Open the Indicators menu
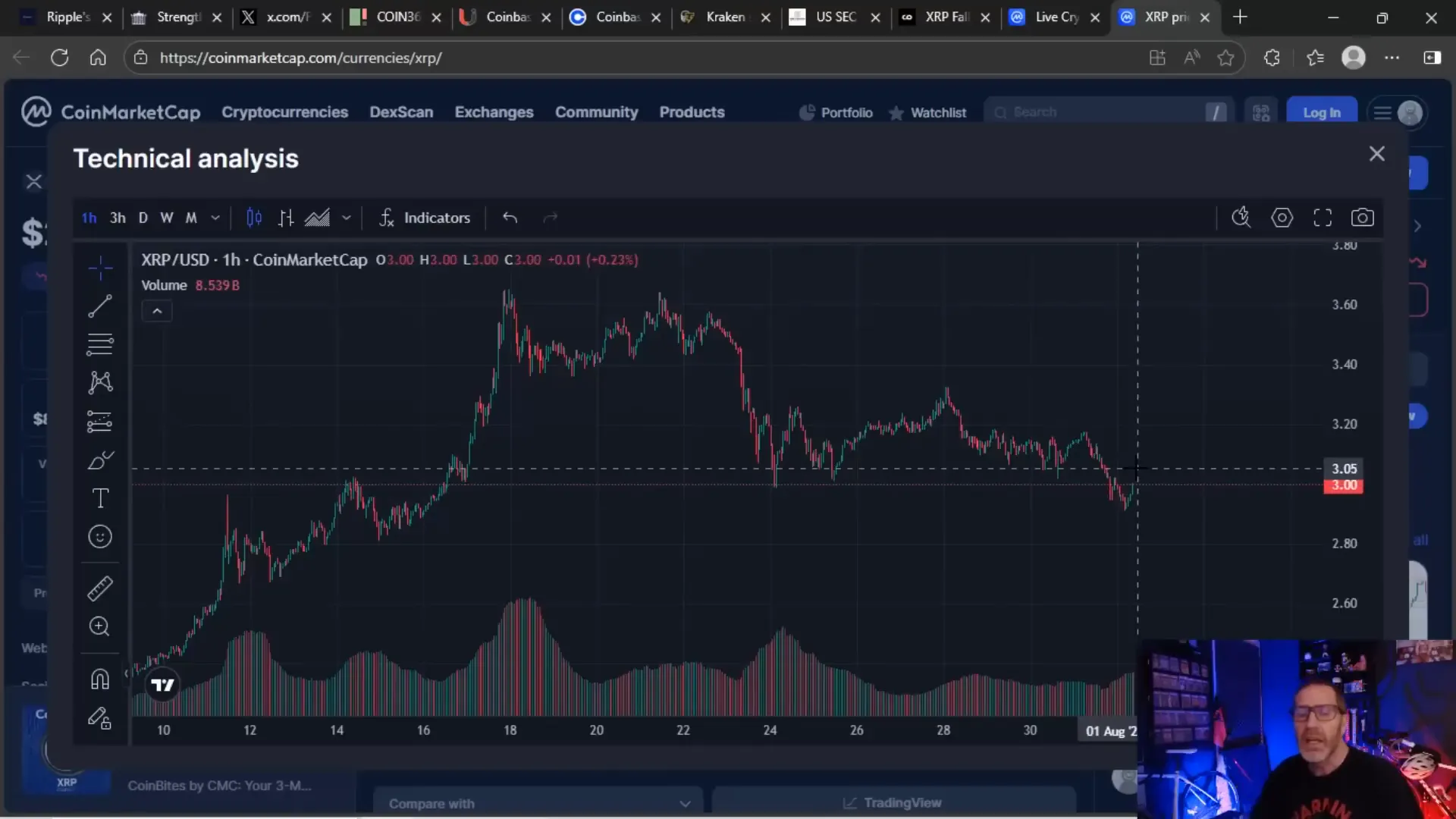The width and height of the screenshot is (1456, 819). [x=425, y=218]
